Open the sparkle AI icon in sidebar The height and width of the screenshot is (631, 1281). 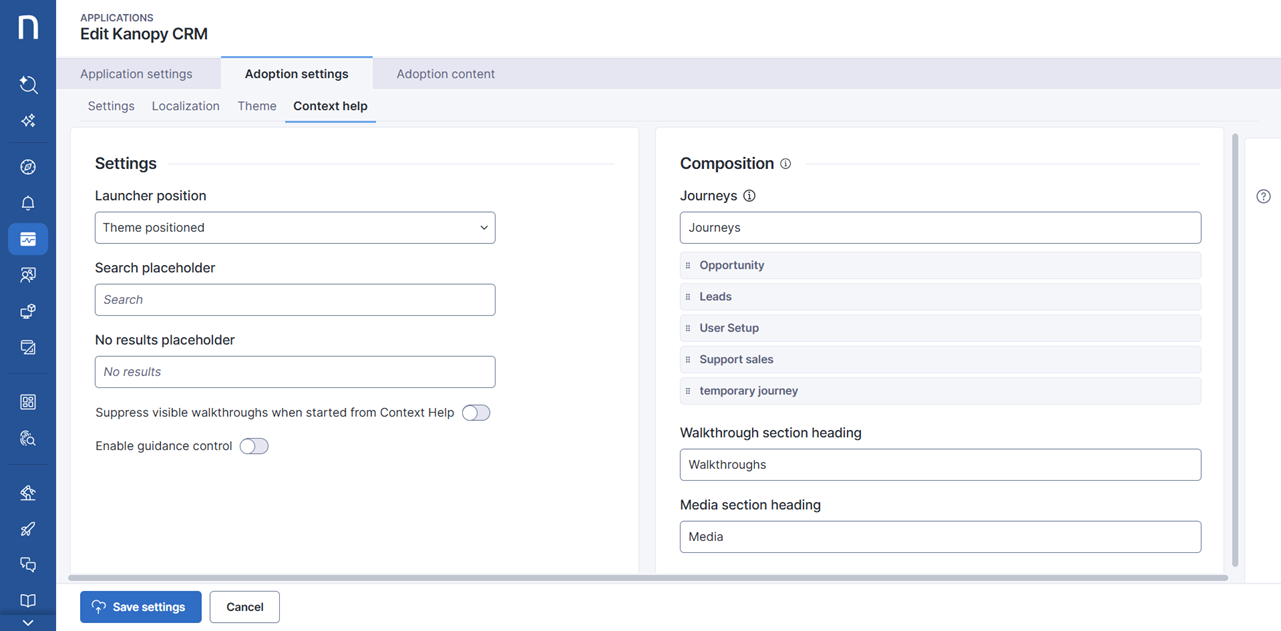pos(28,121)
